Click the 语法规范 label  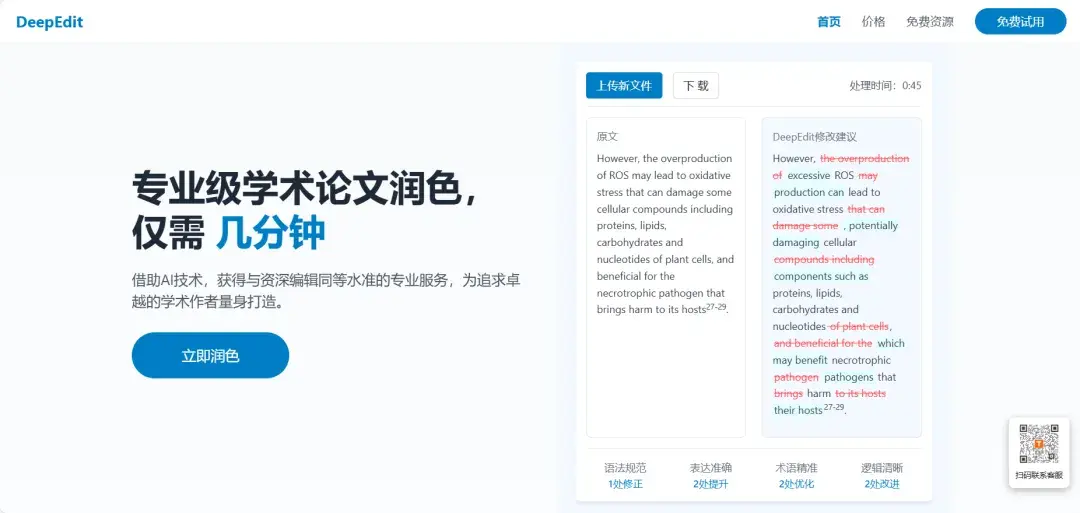pyautogui.click(x=625, y=468)
